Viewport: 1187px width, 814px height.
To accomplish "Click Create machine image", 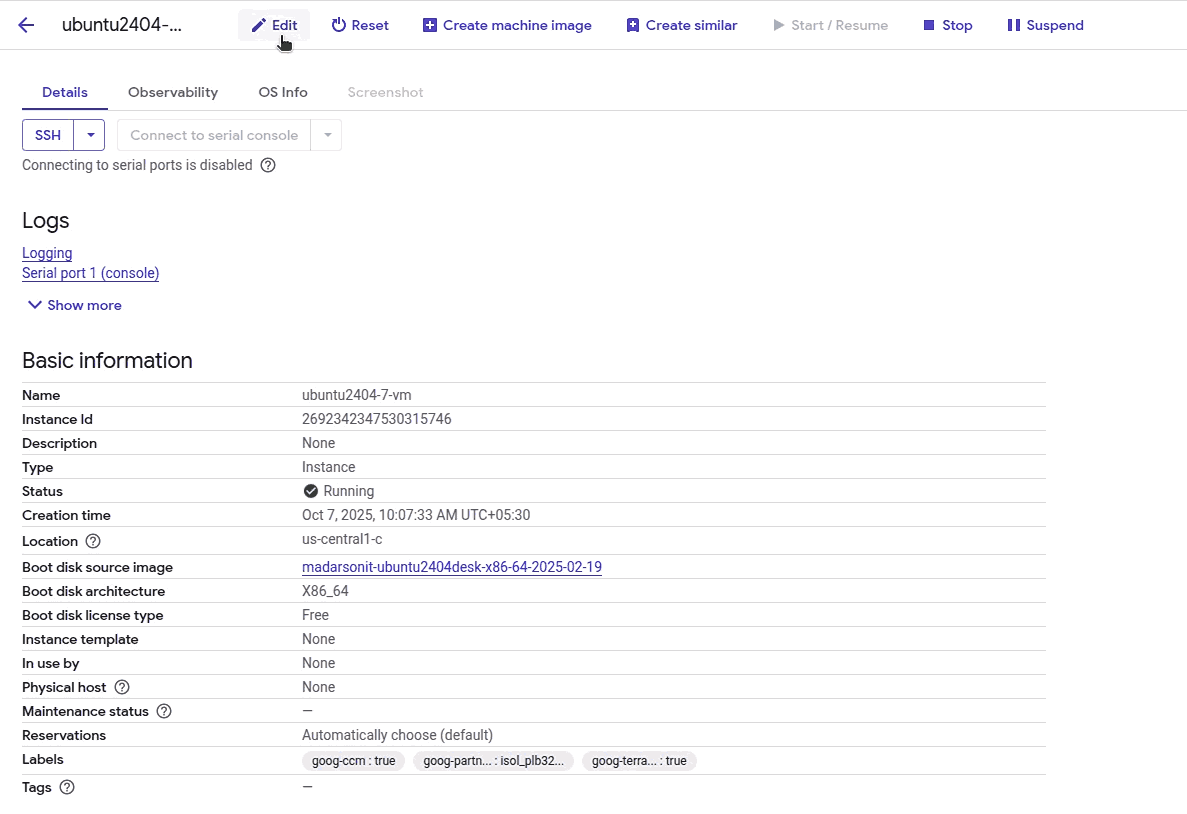I will pos(507,25).
